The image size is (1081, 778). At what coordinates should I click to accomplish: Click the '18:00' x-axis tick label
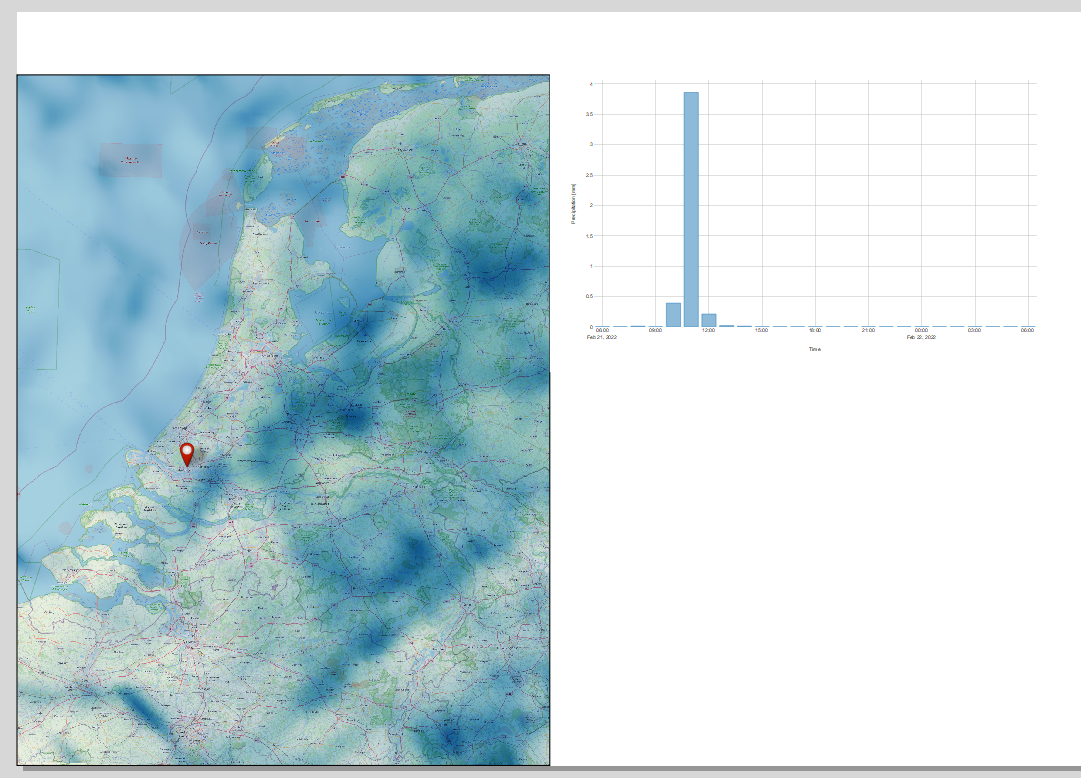pos(815,330)
